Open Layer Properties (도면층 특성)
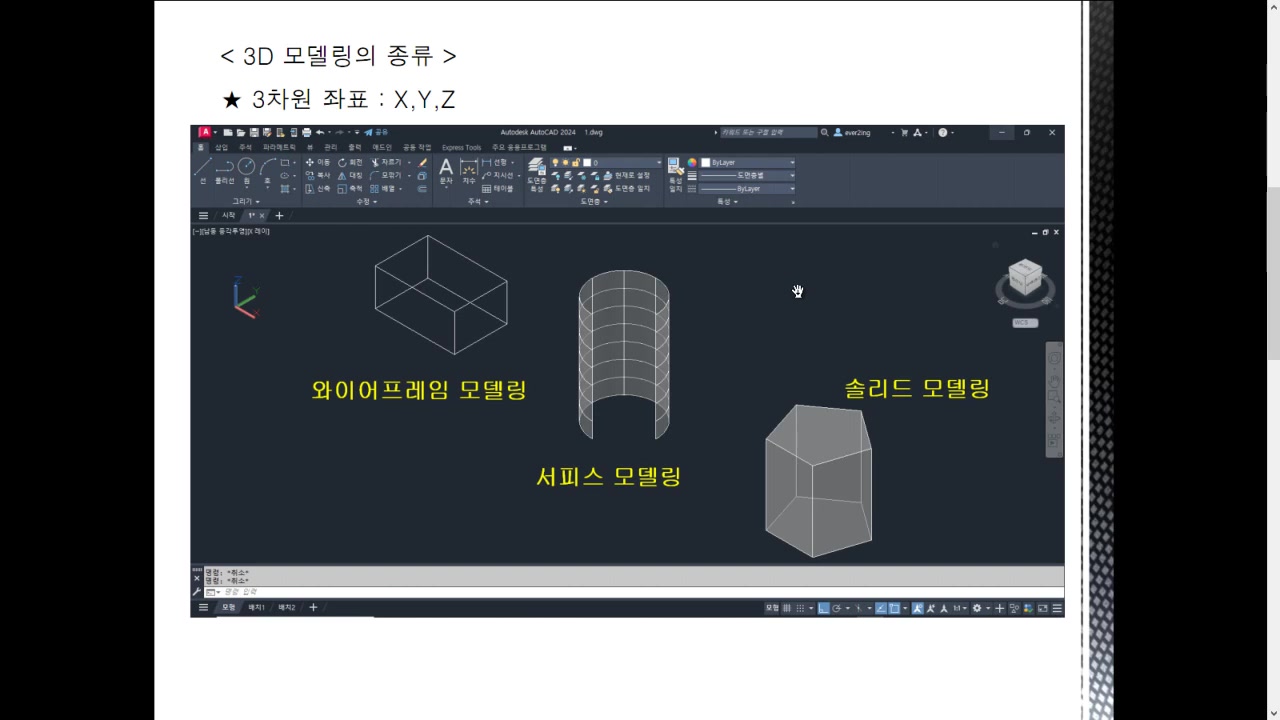 (535, 167)
